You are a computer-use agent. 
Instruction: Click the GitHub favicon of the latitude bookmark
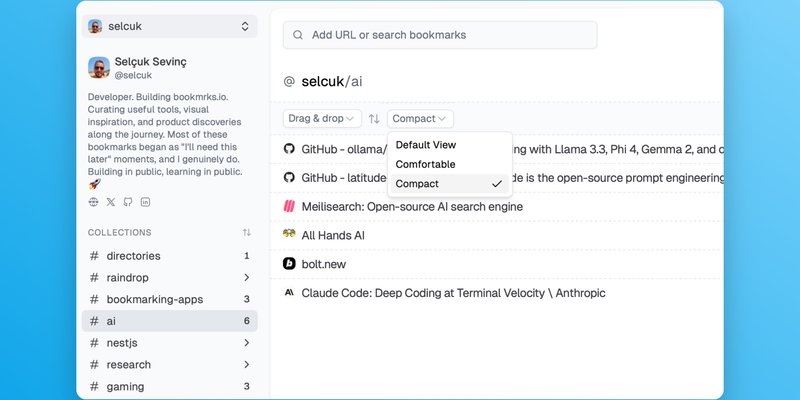pos(289,178)
